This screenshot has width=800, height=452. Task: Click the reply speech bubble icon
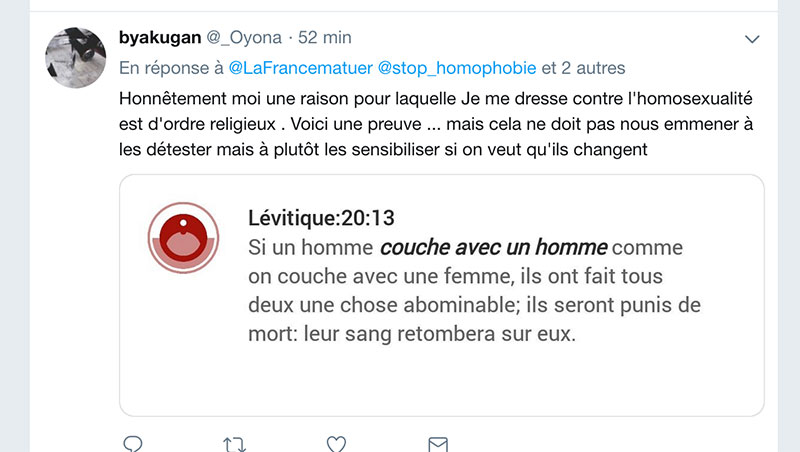click(x=132, y=443)
